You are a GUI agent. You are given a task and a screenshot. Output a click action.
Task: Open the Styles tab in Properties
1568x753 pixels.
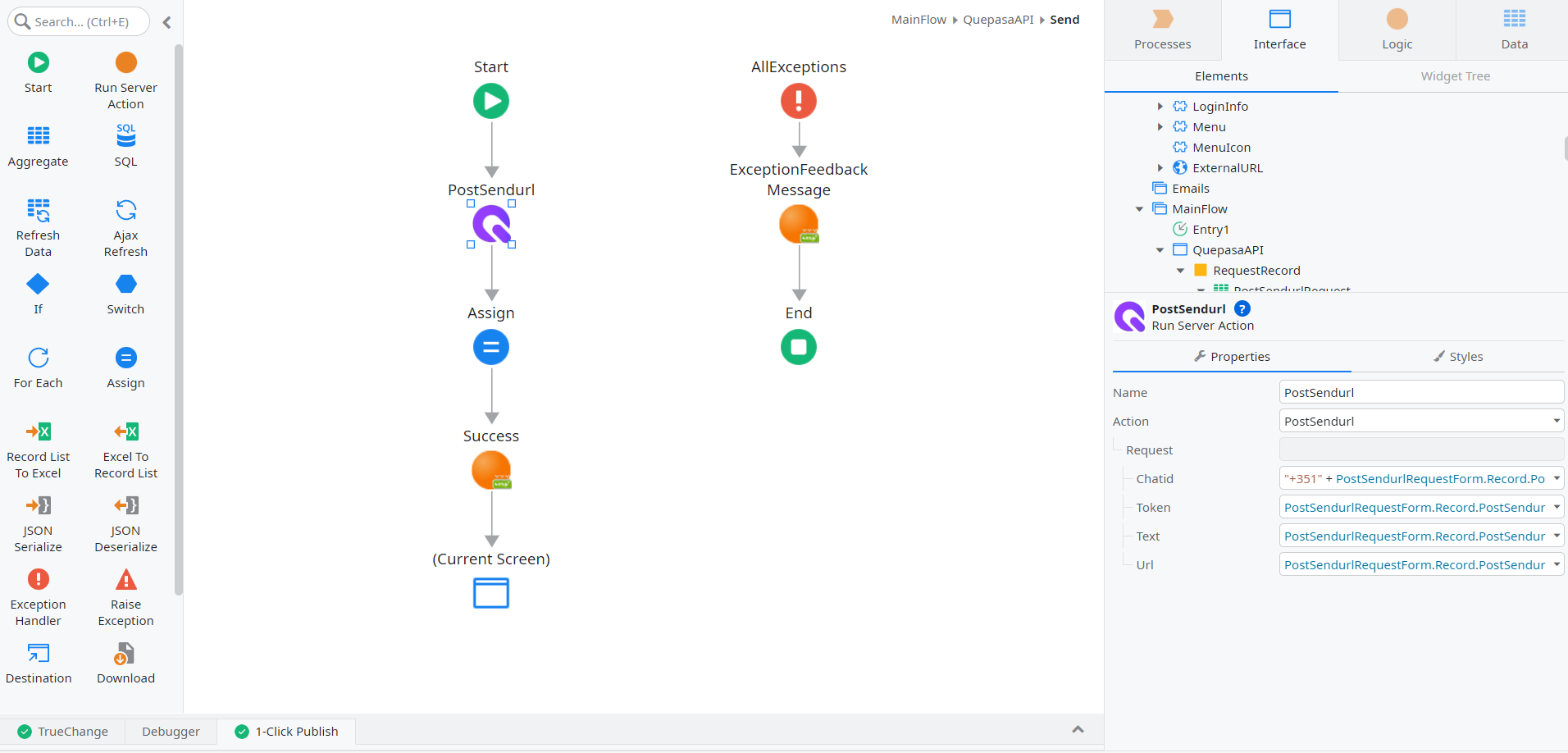(x=1459, y=356)
